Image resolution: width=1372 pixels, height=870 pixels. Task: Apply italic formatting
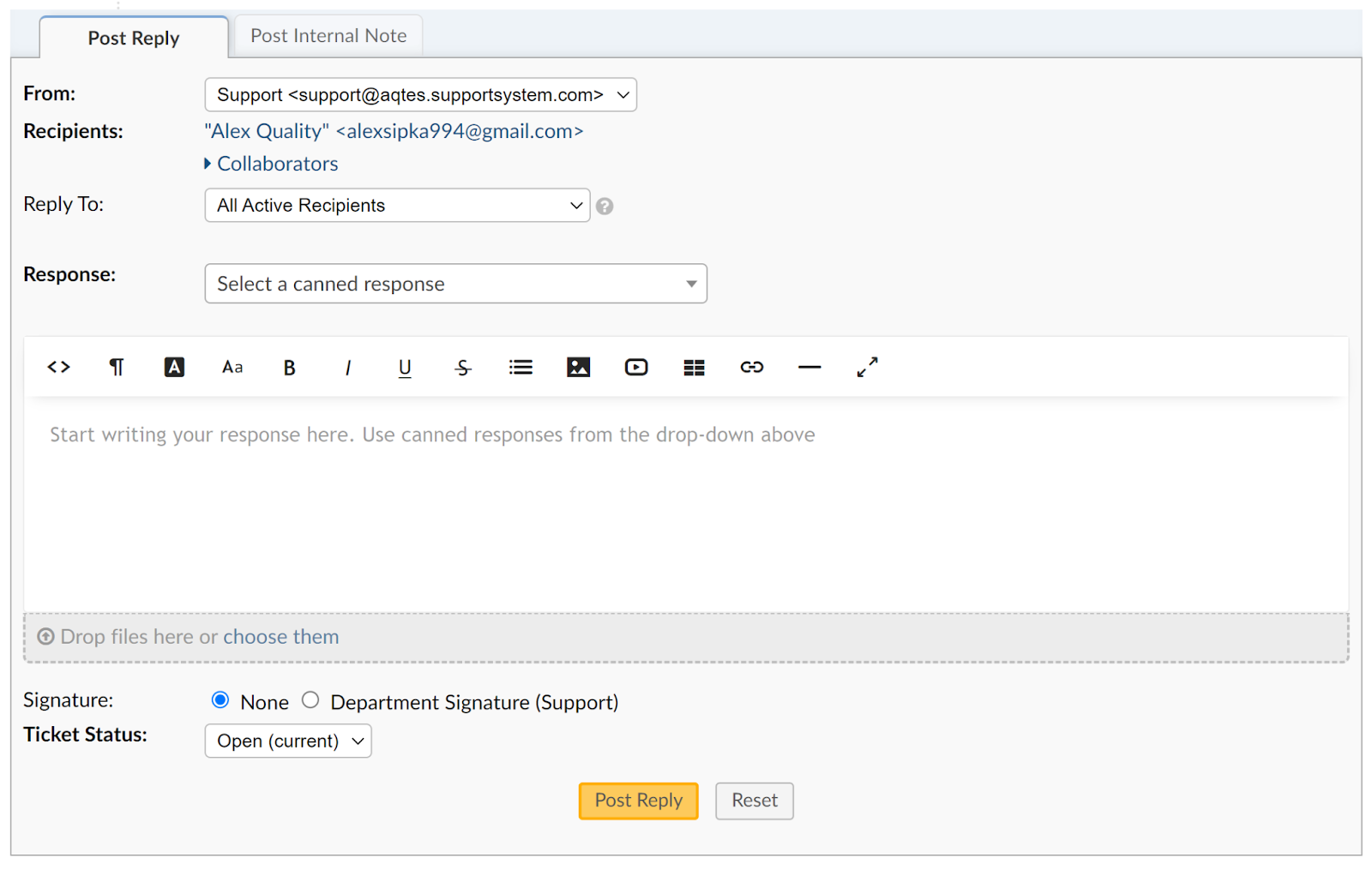pos(347,368)
